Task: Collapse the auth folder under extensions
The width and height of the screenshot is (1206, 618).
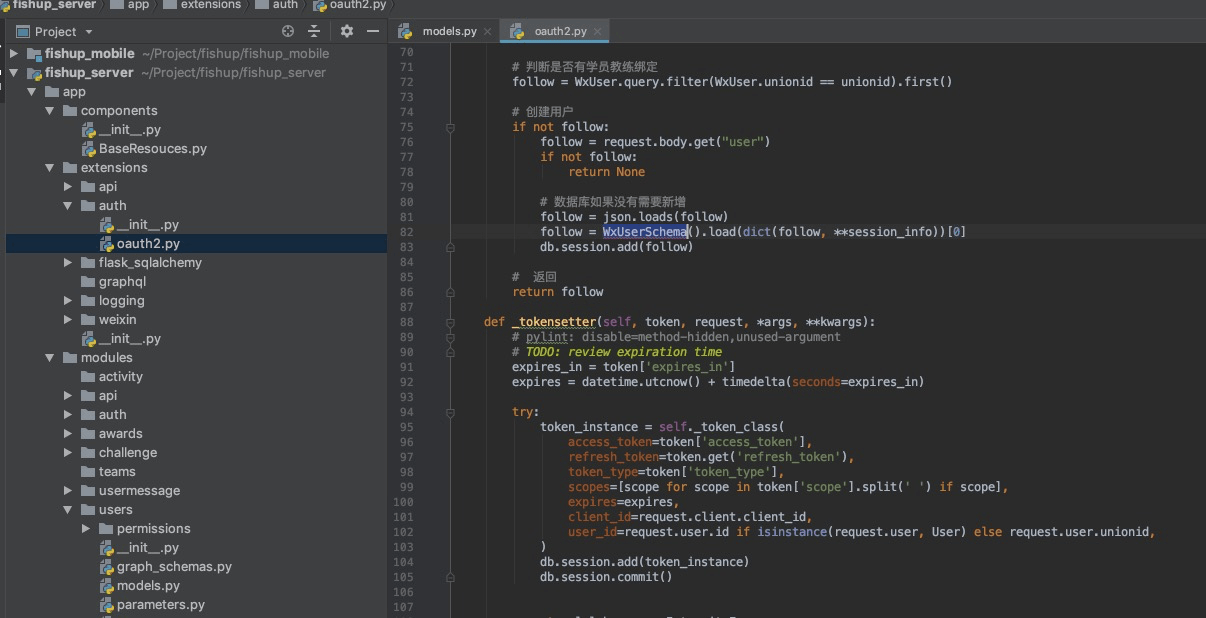Action: point(68,205)
